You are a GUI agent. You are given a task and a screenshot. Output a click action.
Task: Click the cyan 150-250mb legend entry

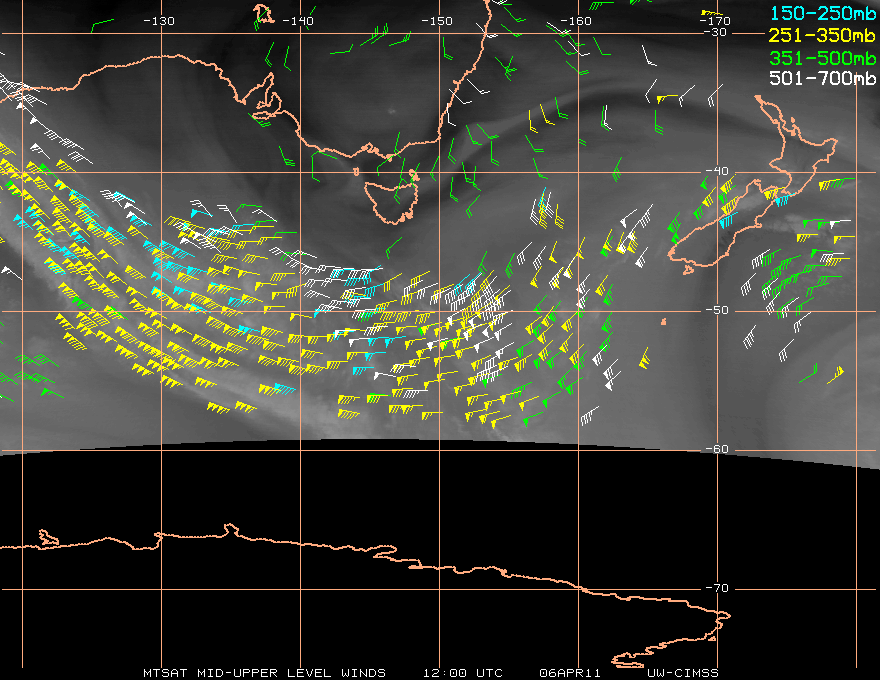point(822,13)
